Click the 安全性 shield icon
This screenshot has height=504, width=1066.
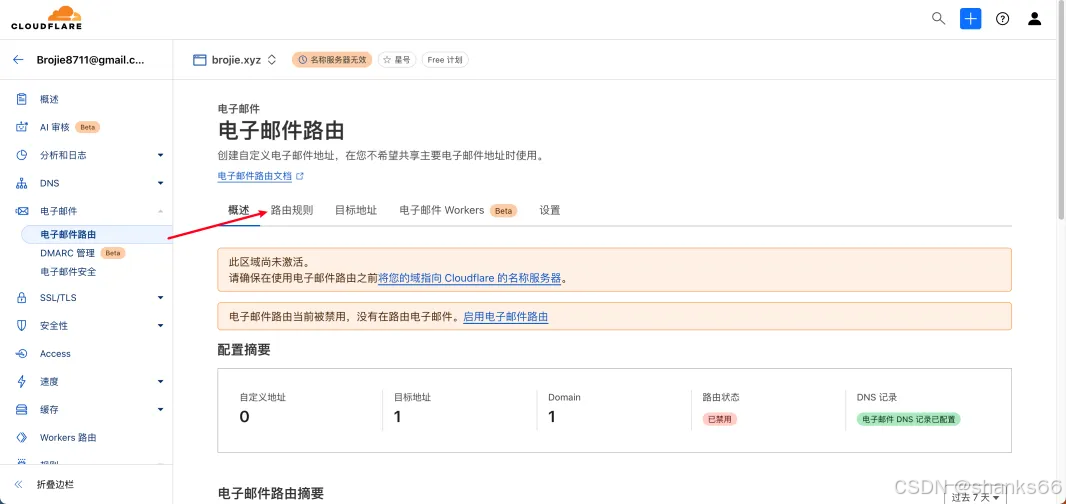point(22,325)
